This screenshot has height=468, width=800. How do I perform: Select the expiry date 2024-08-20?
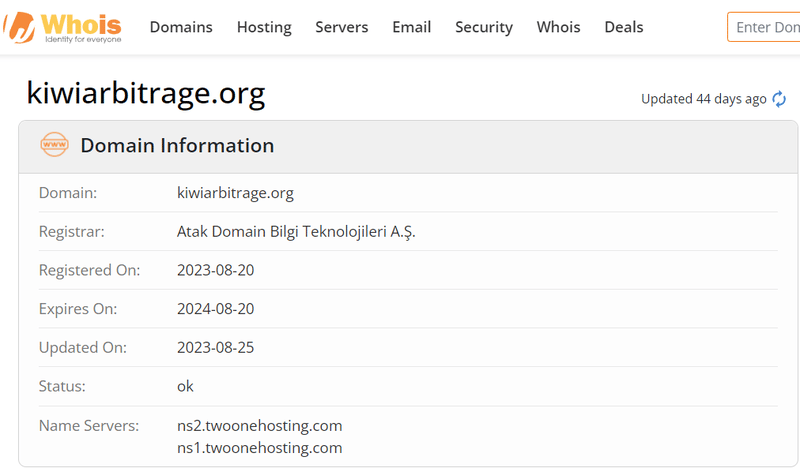[215, 309]
